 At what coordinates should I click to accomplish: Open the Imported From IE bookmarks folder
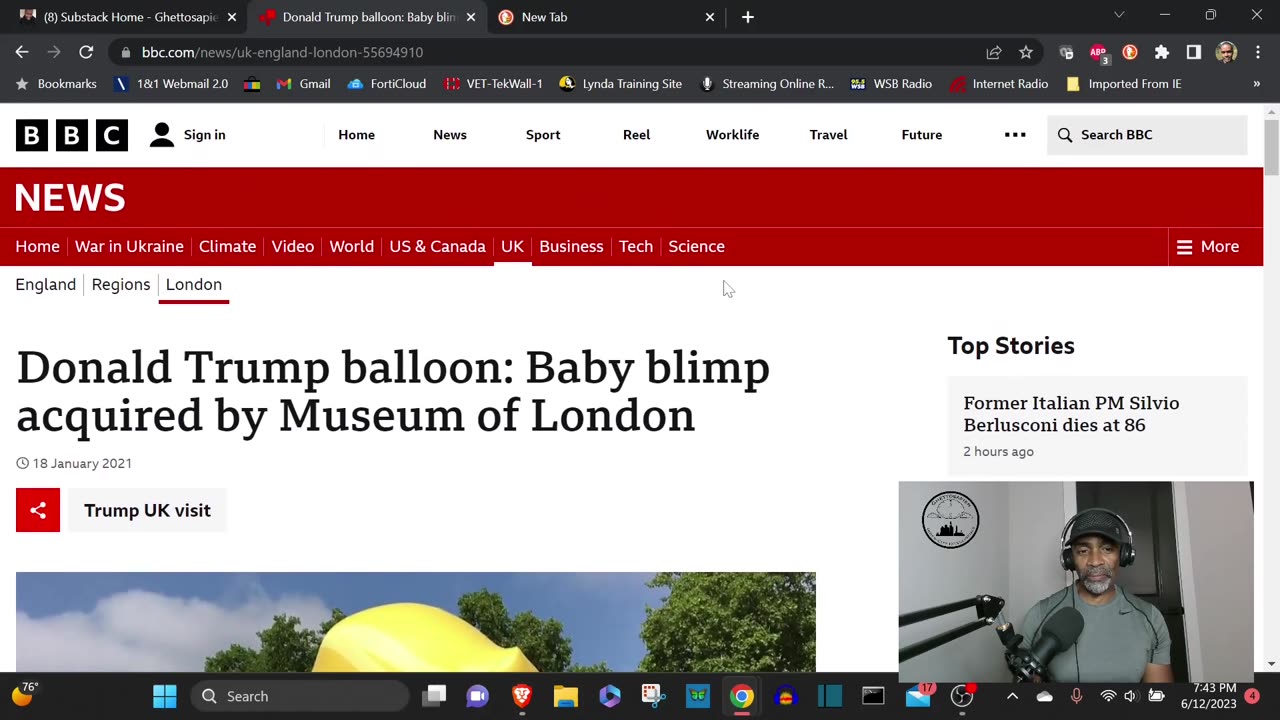(x=1124, y=84)
